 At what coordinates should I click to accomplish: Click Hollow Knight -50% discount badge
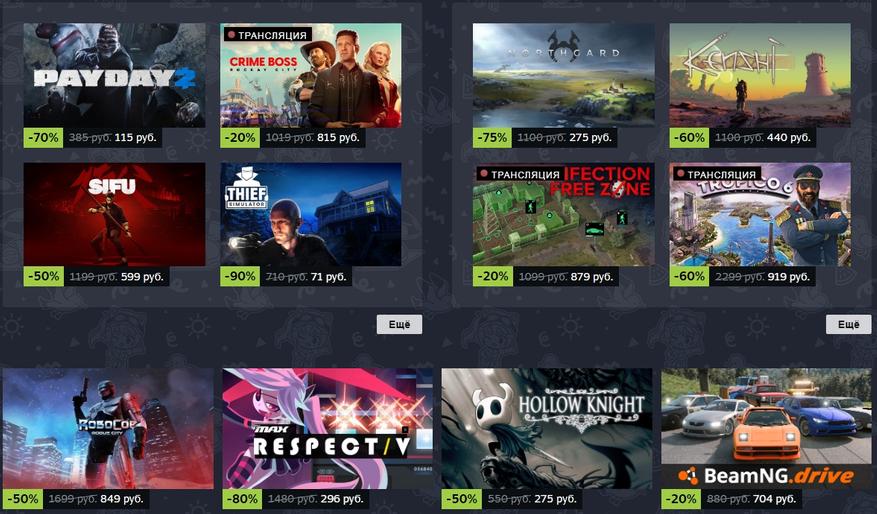pyautogui.click(x=461, y=499)
